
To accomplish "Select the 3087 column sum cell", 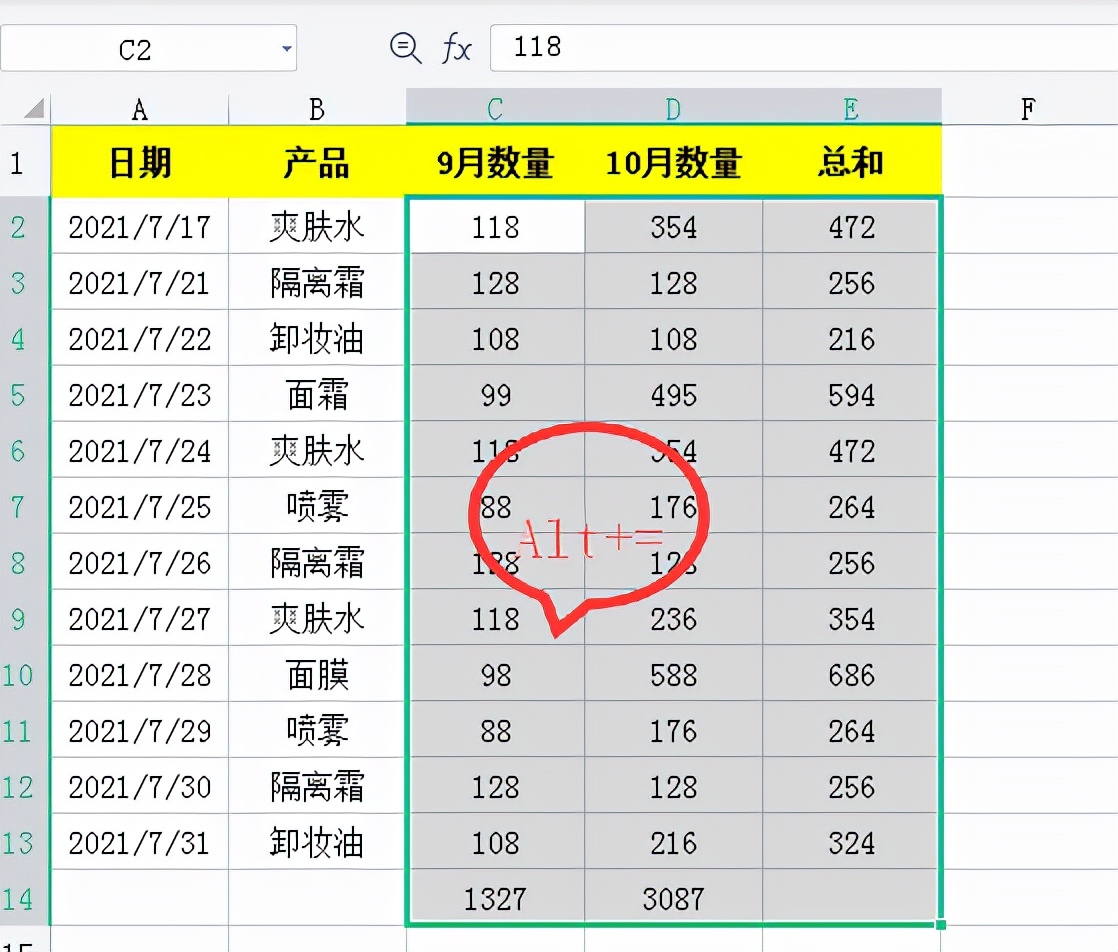I will point(673,899).
